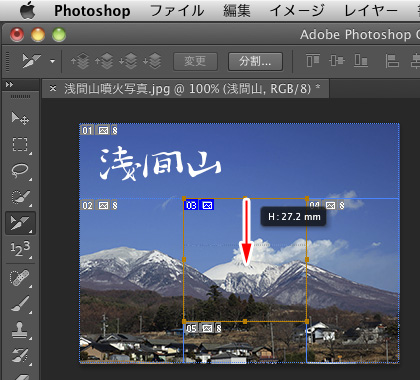Click the bring slice forward icon
This screenshot has height=380, width=420.
(104, 61)
